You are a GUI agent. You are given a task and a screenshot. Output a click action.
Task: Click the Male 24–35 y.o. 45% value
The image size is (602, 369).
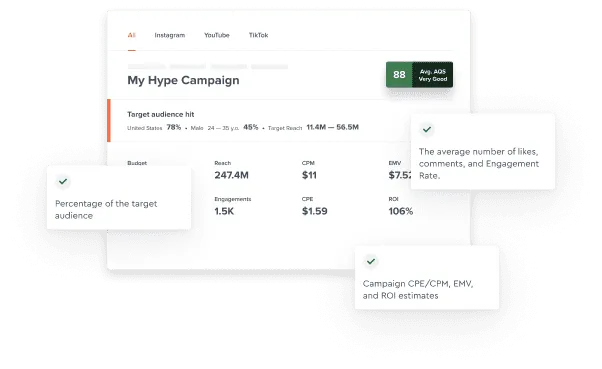(251, 127)
